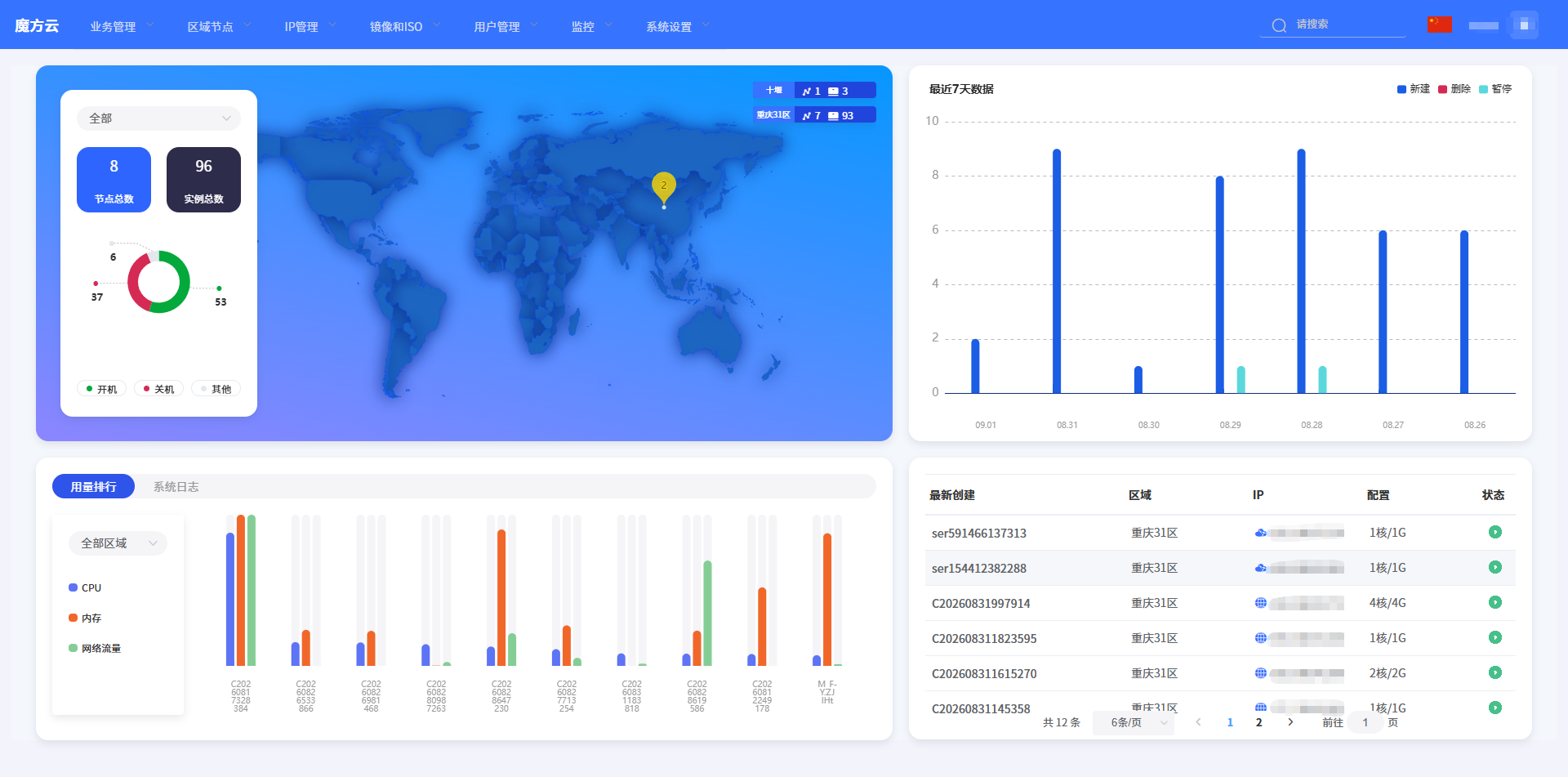Select page 1 of instances
The width and height of the screenshot is (1568, 777).
click(x=1230, y=722)
